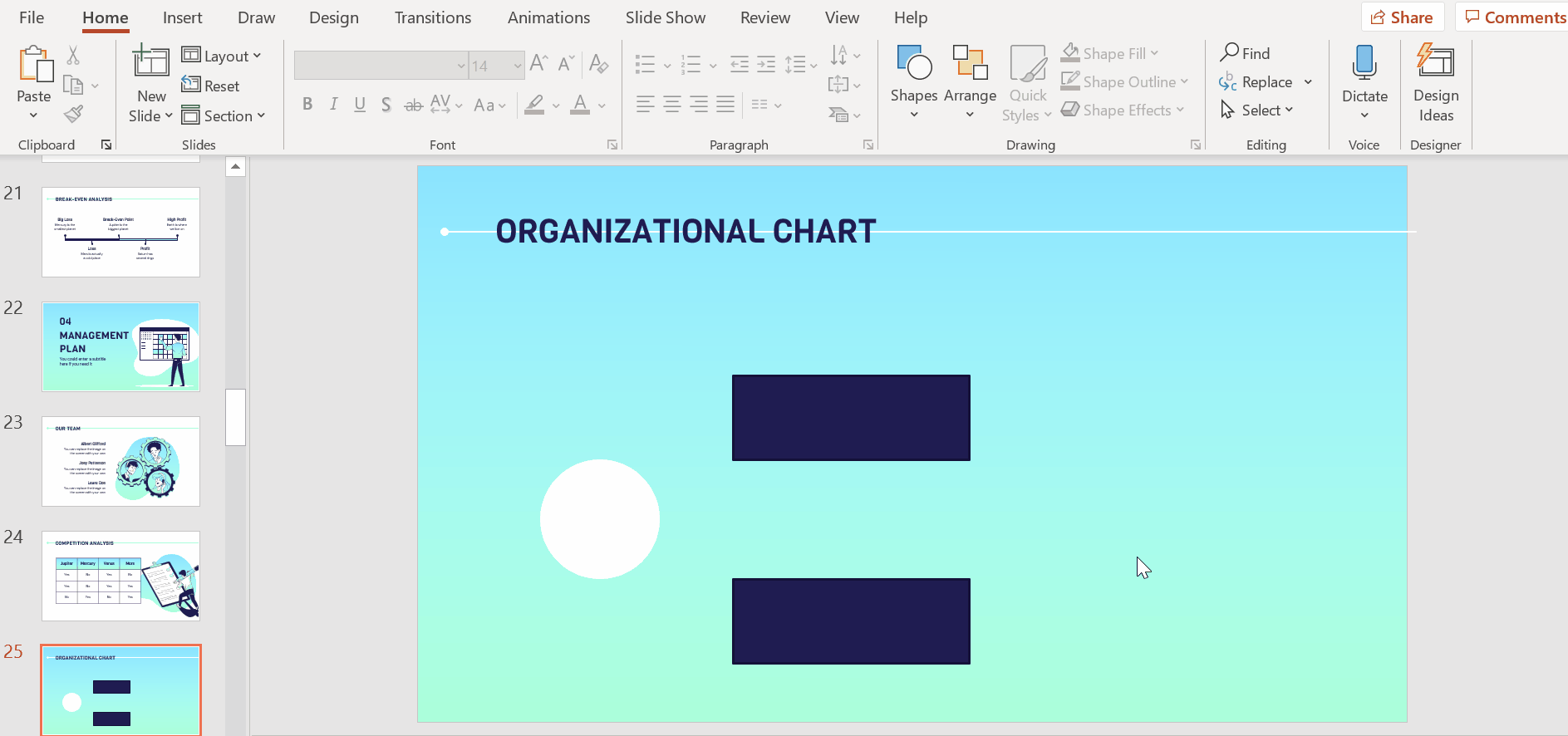Click the Share button
Image resolution: width=1568 pixels, height=736 pixels.
click(x=1402, y=17)
